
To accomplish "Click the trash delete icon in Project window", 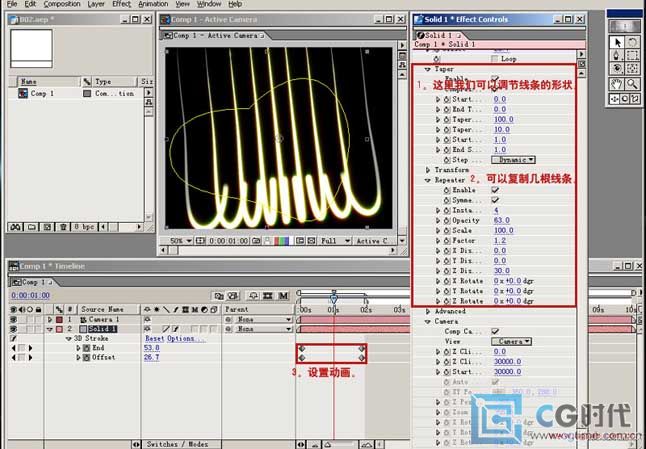I will pos(63,227).
